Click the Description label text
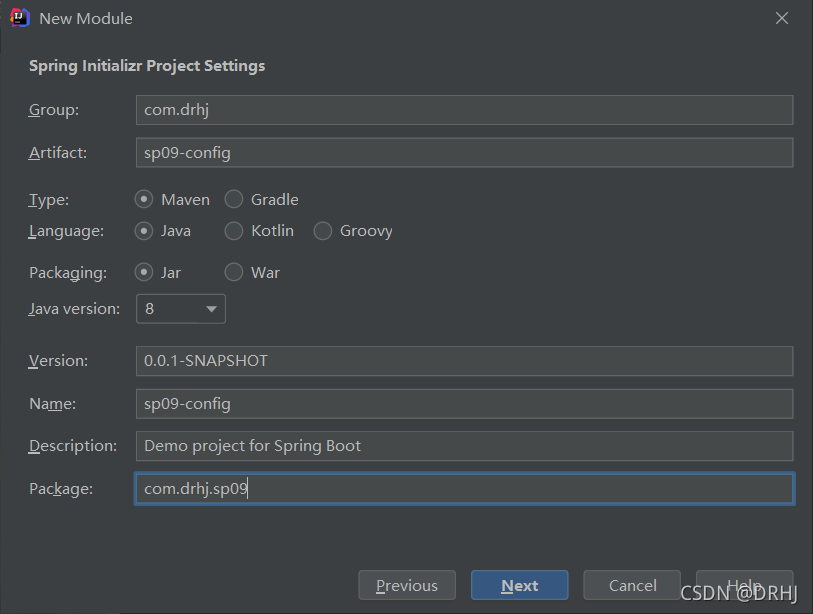Viewport: 813px width, 614px height. pyautogui.click(x=73, y=446)
